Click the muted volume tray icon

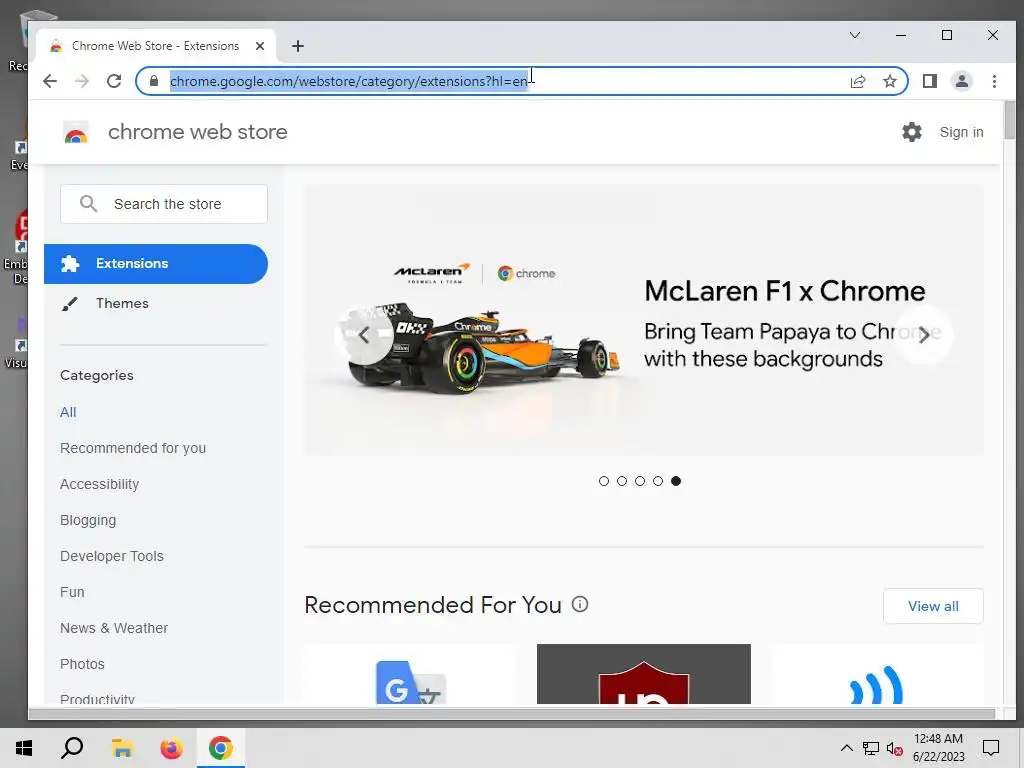coord(895,748)
